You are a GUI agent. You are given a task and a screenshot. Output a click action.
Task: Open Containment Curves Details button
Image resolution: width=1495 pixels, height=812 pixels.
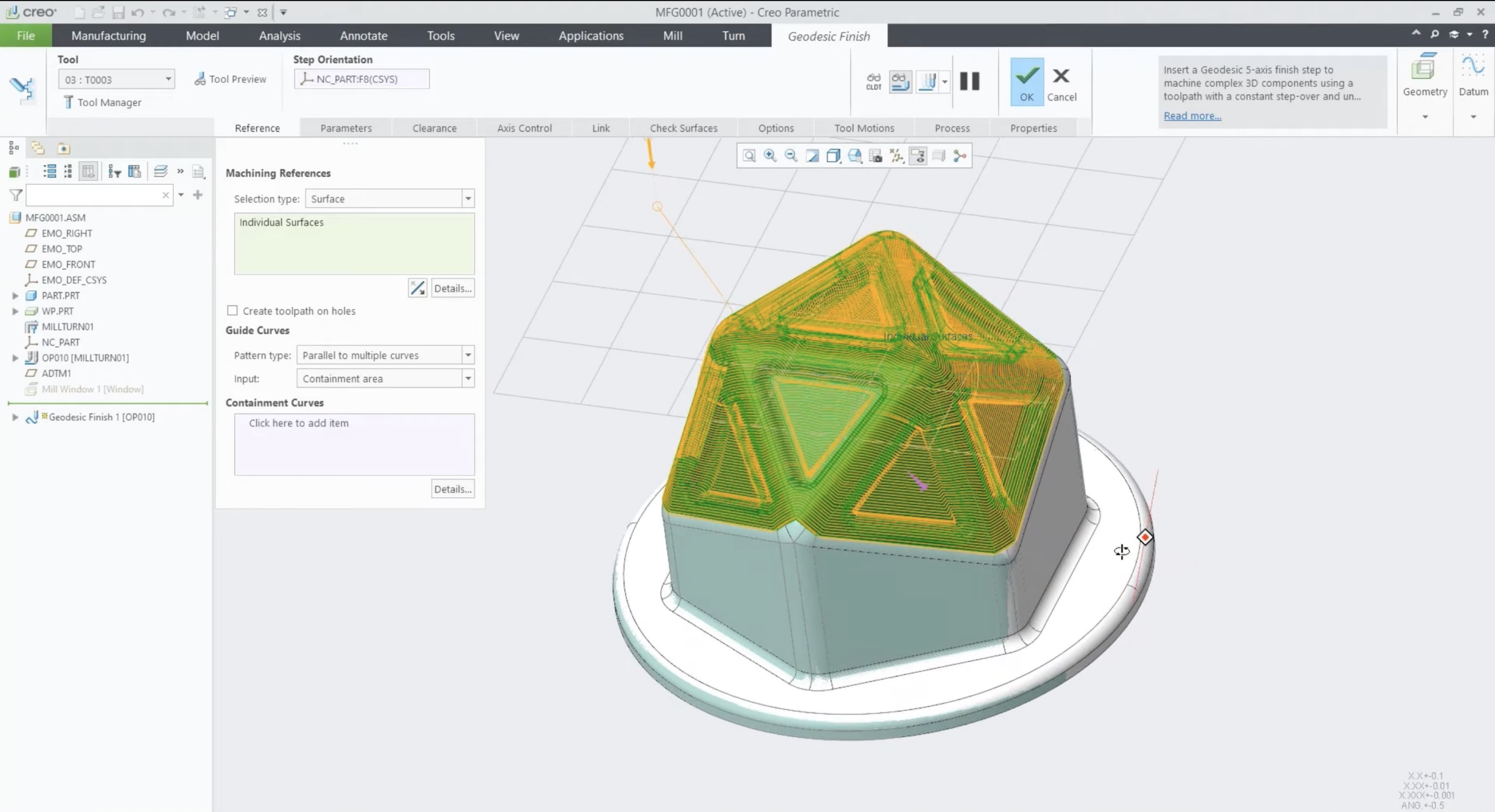[453, 489]
